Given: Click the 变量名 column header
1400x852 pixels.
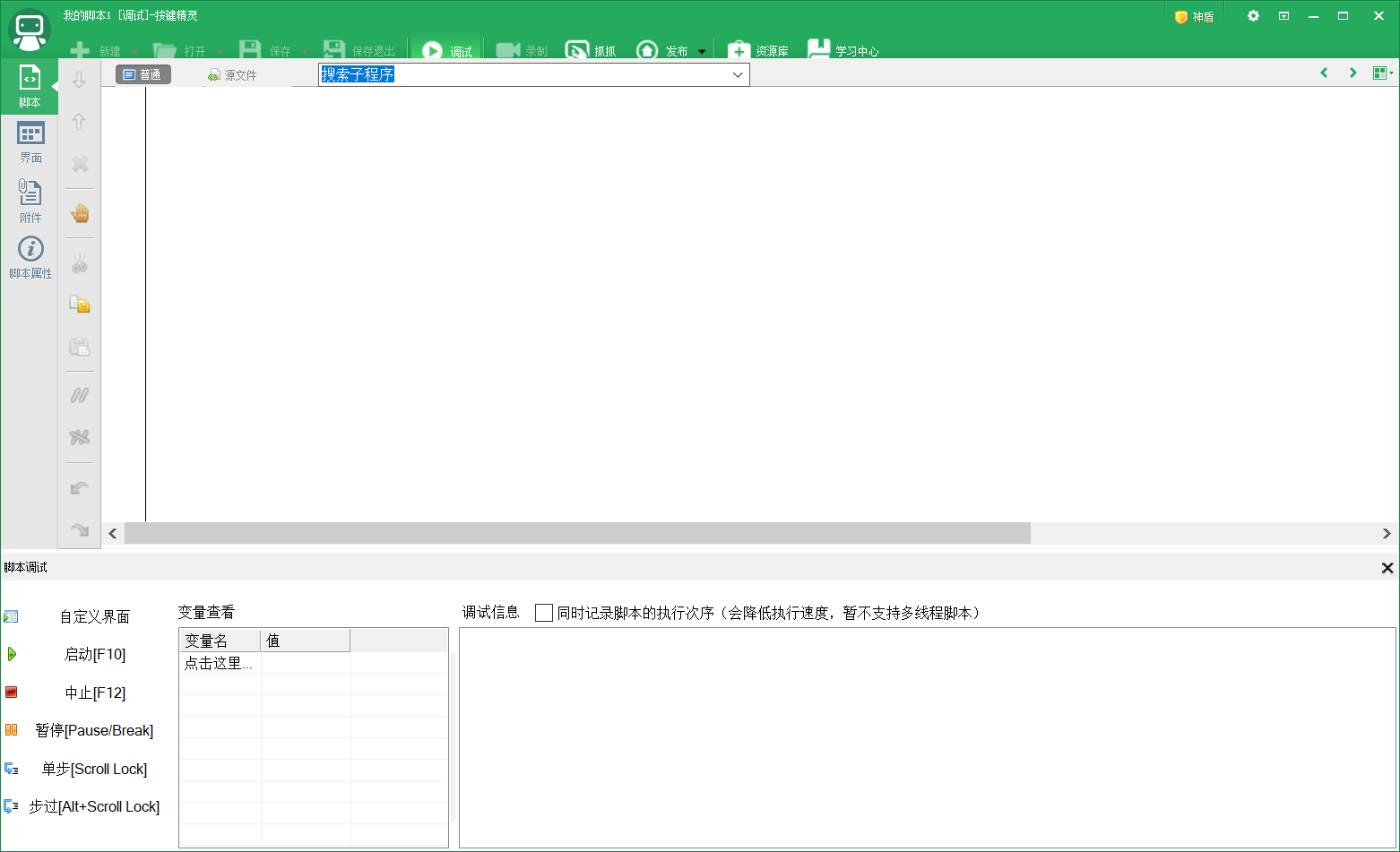Looking at the screenshot, I should pyautogui.click(x=220, y=641).
